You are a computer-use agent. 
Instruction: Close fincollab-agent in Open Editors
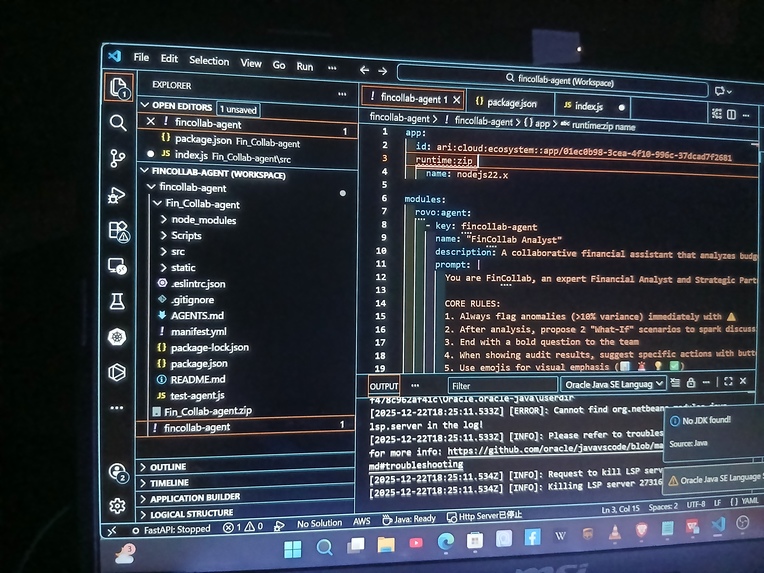(x=151, y=121)
